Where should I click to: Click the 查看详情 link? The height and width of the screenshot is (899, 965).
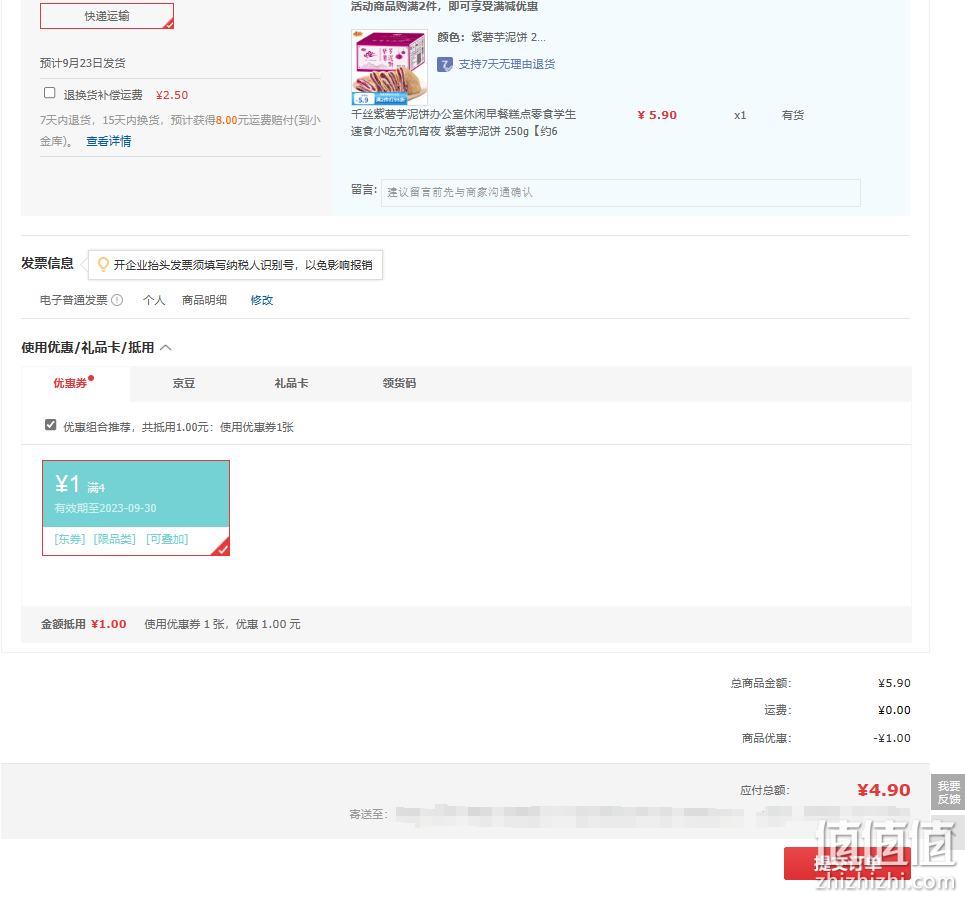tap(108, 141)
